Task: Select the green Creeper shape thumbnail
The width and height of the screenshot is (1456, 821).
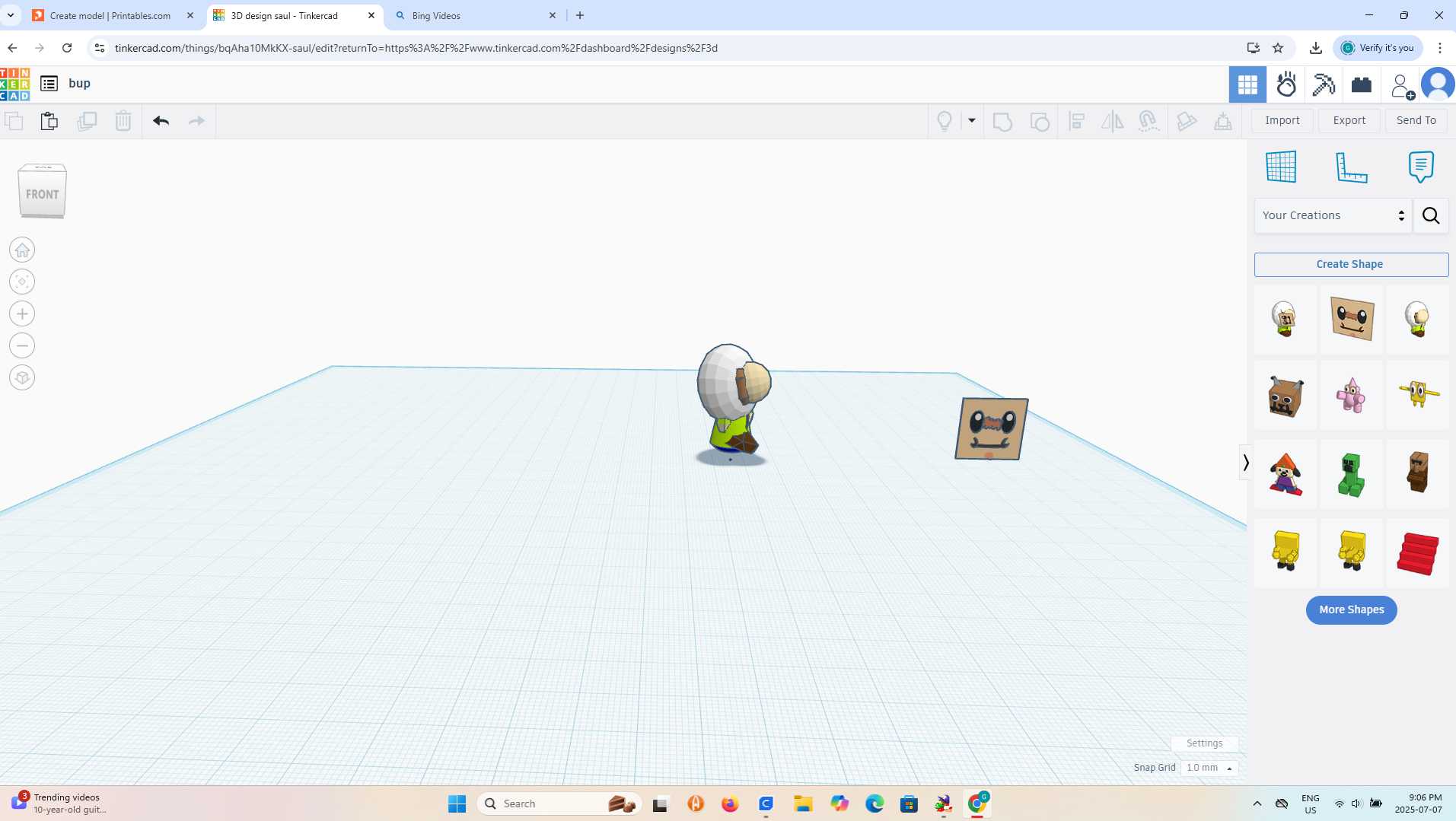Action: tap(1351, 473)
